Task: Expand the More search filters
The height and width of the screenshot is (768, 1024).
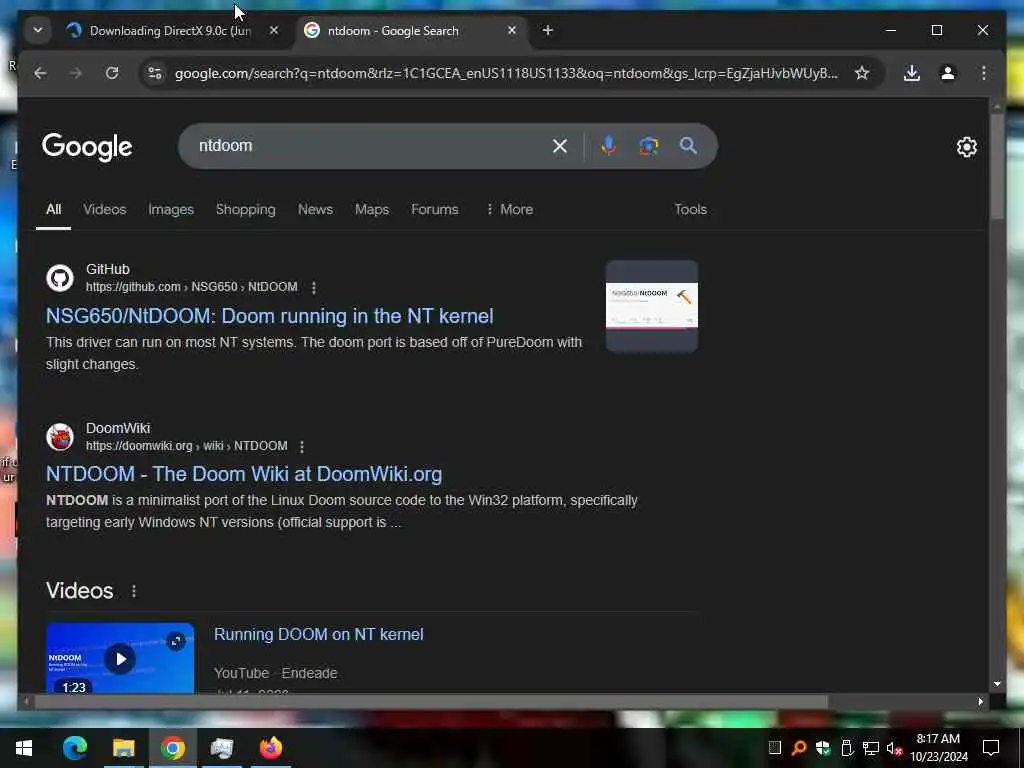Action: tap(509, 210)
